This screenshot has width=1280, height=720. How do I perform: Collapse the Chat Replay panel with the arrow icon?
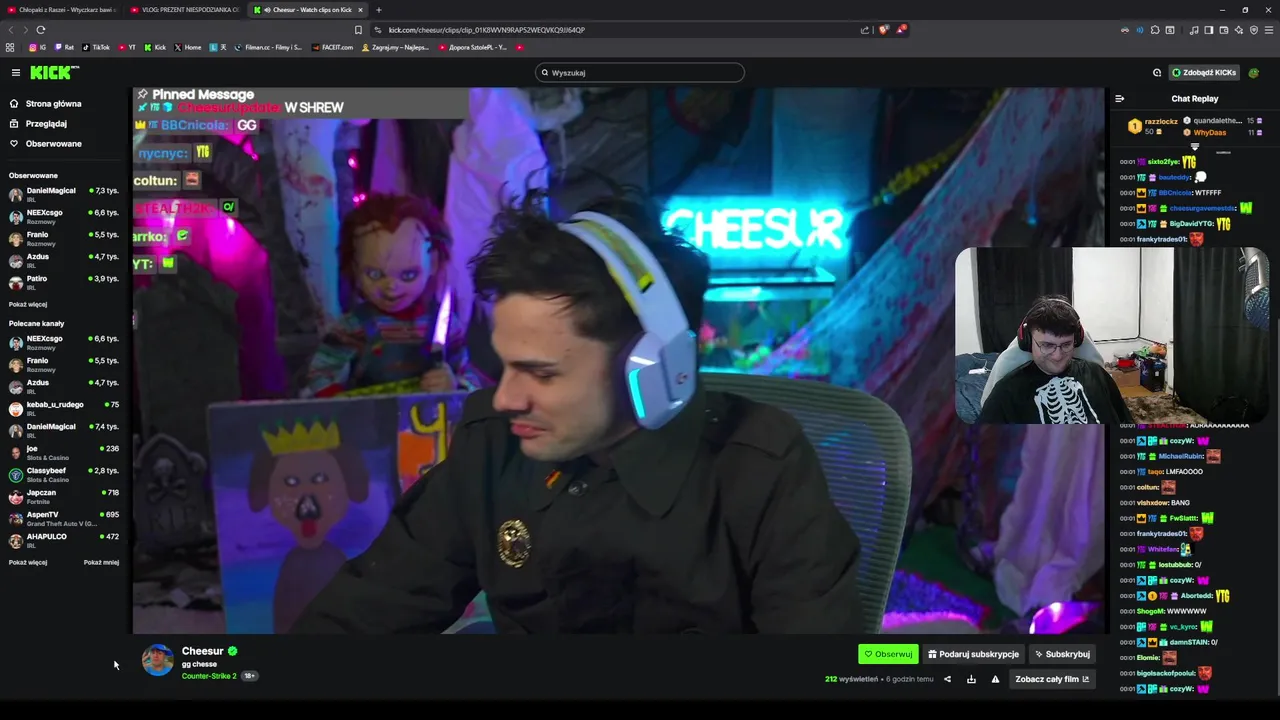[x=1120, y=98]
